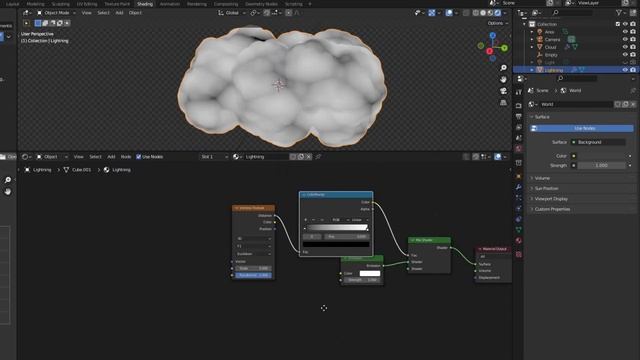Viewport: 640px width, 360px height.
Task: Toggle visibility eye for Empty object
Action: 625,55
